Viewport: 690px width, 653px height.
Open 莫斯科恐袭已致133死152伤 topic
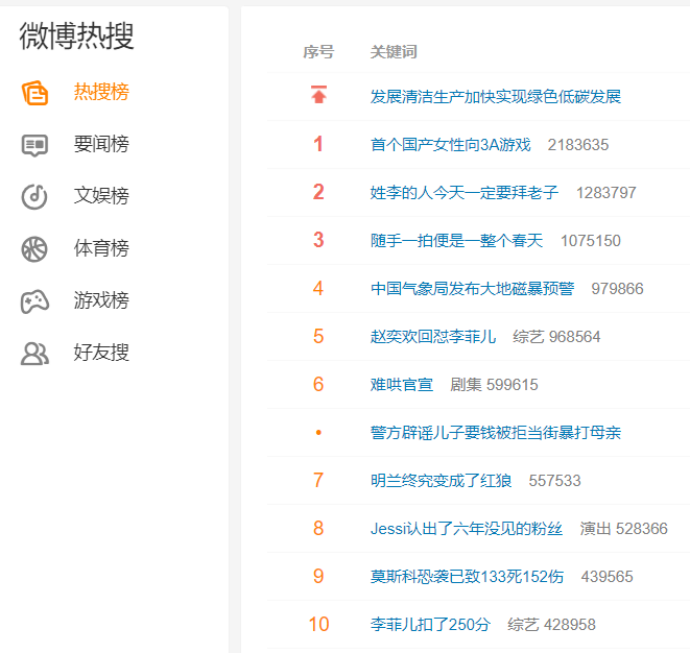pyautogui.click(x=467, y=576)
